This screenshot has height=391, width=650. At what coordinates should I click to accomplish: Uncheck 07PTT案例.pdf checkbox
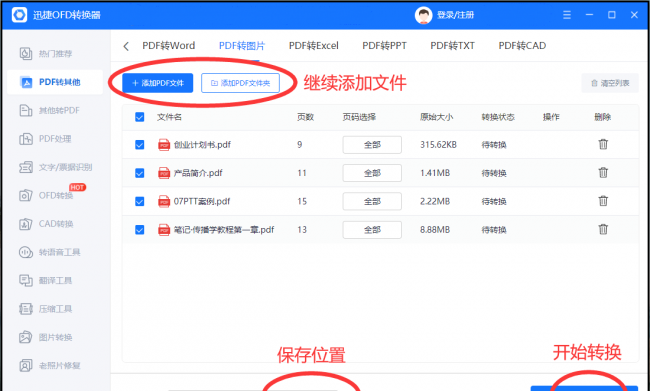tap(140, 202)
